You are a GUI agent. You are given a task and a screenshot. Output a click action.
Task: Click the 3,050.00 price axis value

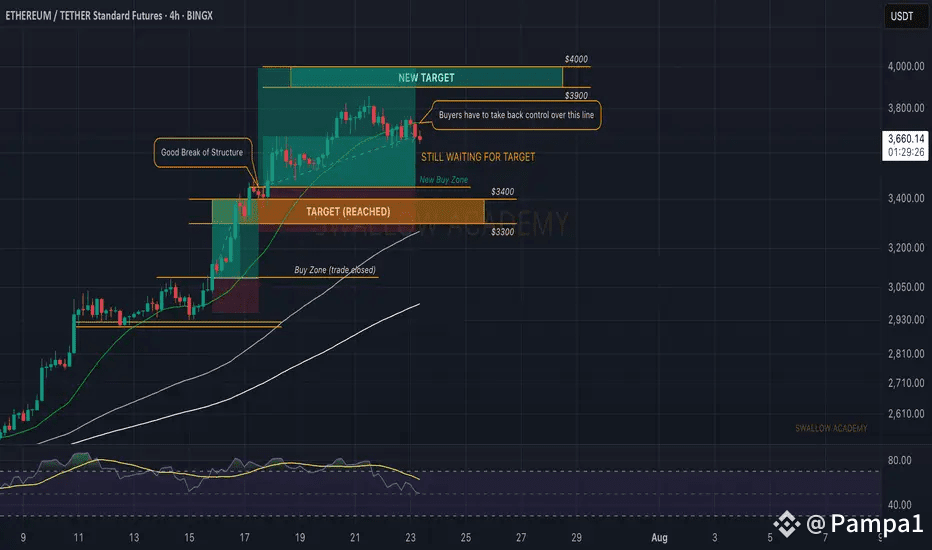pos(906,287)
